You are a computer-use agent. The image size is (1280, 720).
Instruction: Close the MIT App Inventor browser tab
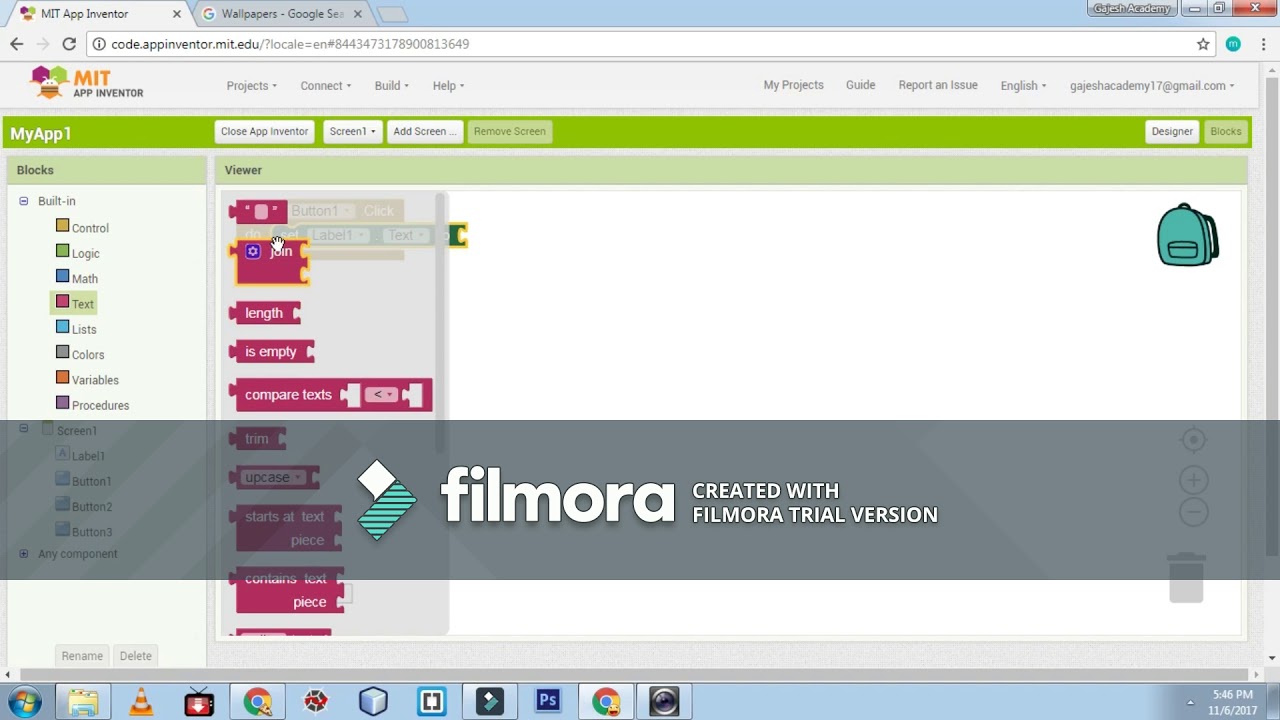tap(177, 14)
